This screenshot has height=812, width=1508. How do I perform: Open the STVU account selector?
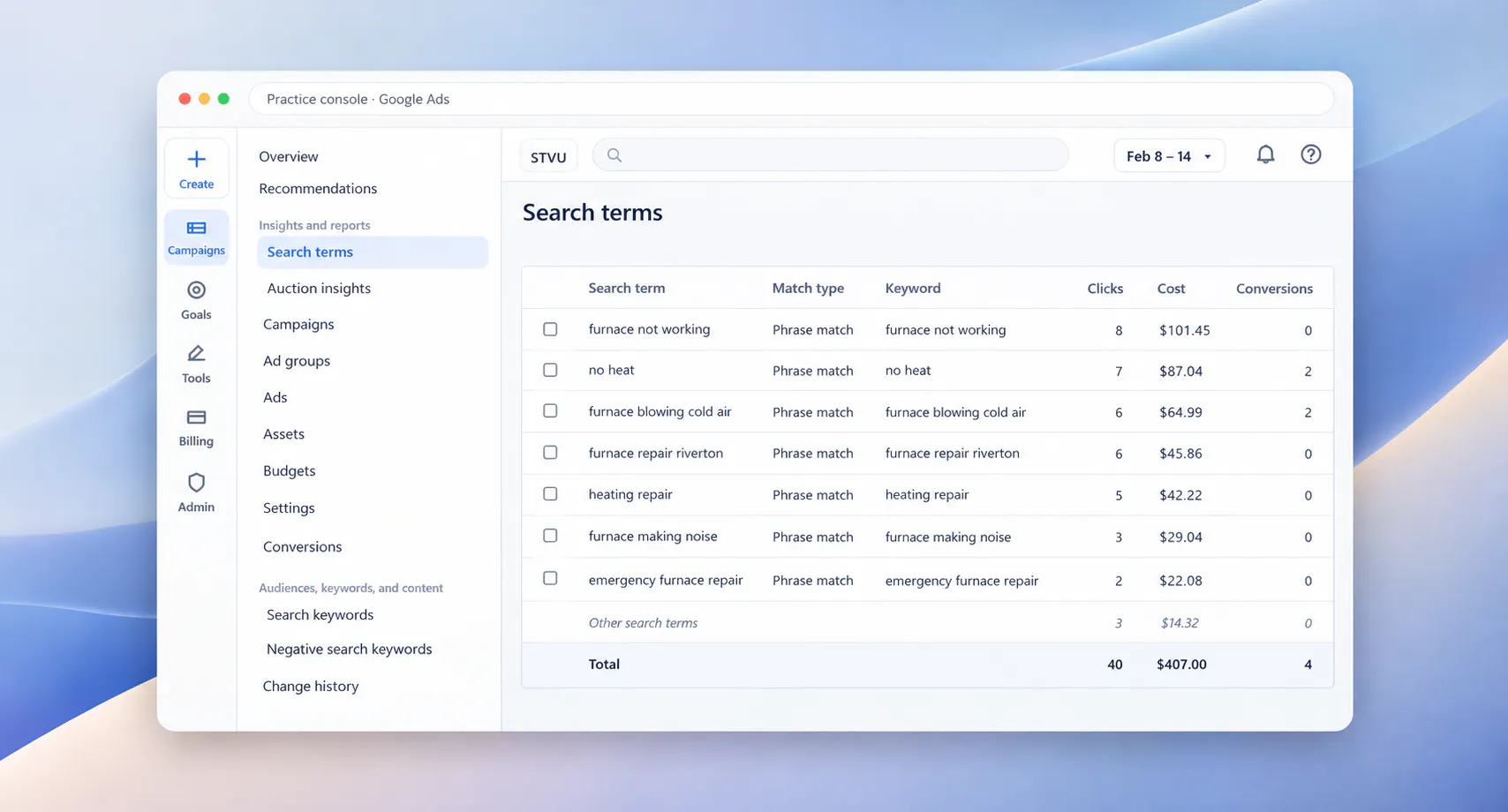click(548, 156)
